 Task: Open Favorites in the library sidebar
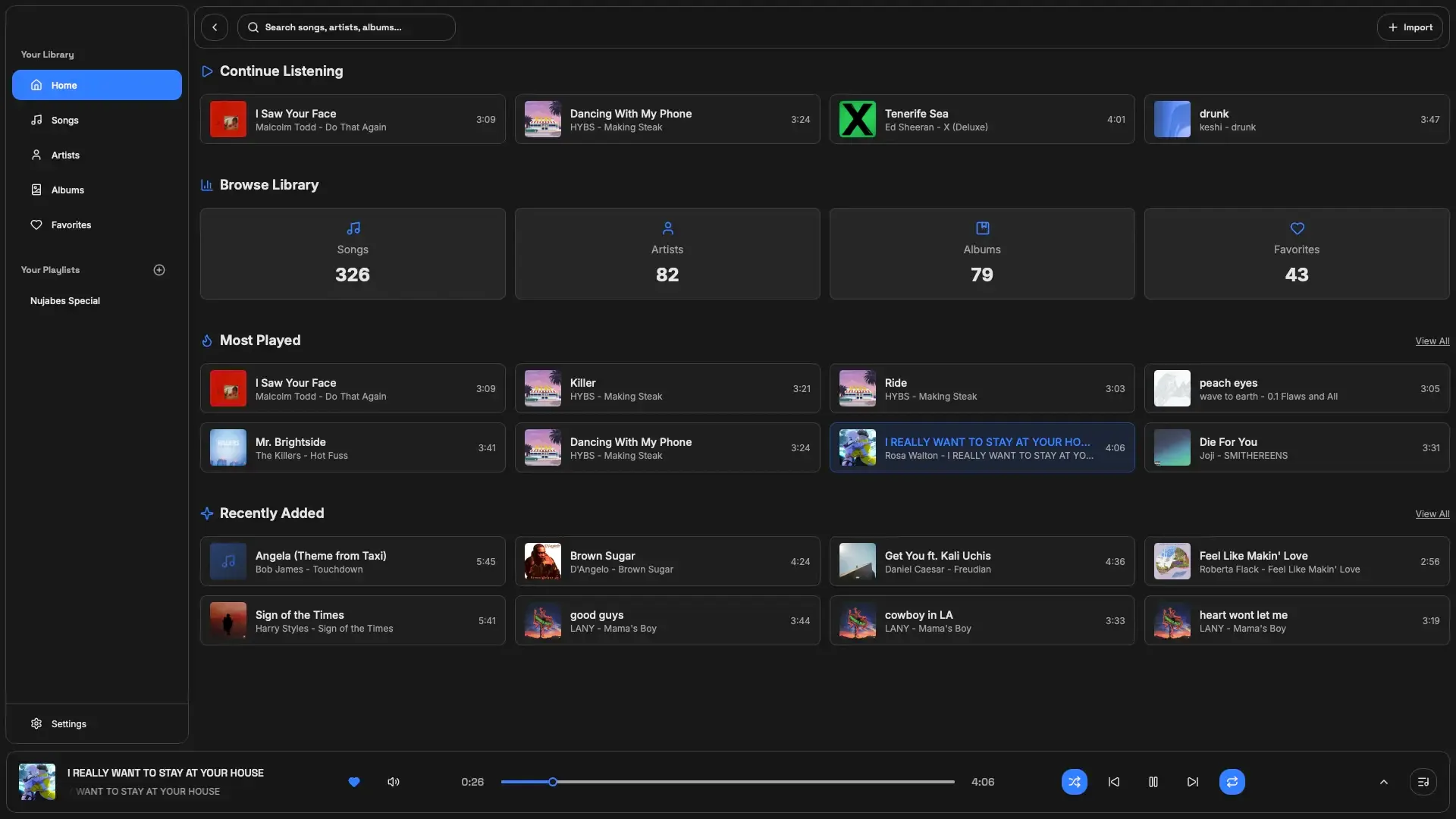[x=97, y=224]
